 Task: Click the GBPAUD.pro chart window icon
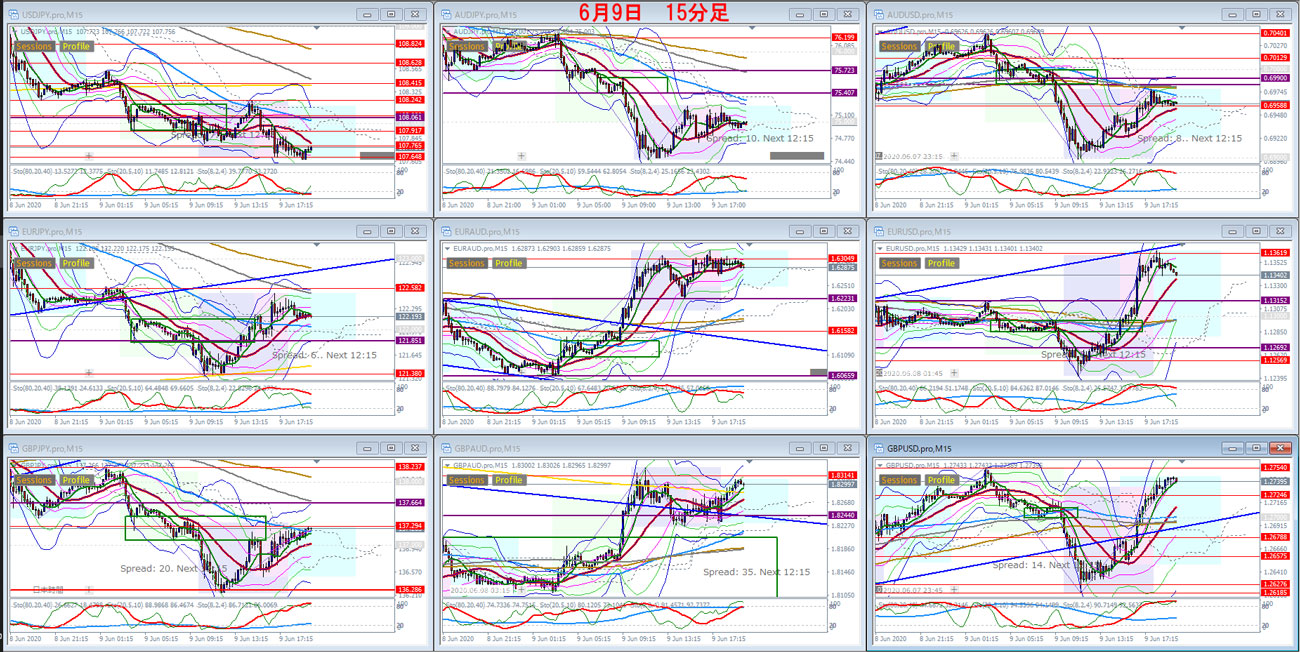pos(446,448)
